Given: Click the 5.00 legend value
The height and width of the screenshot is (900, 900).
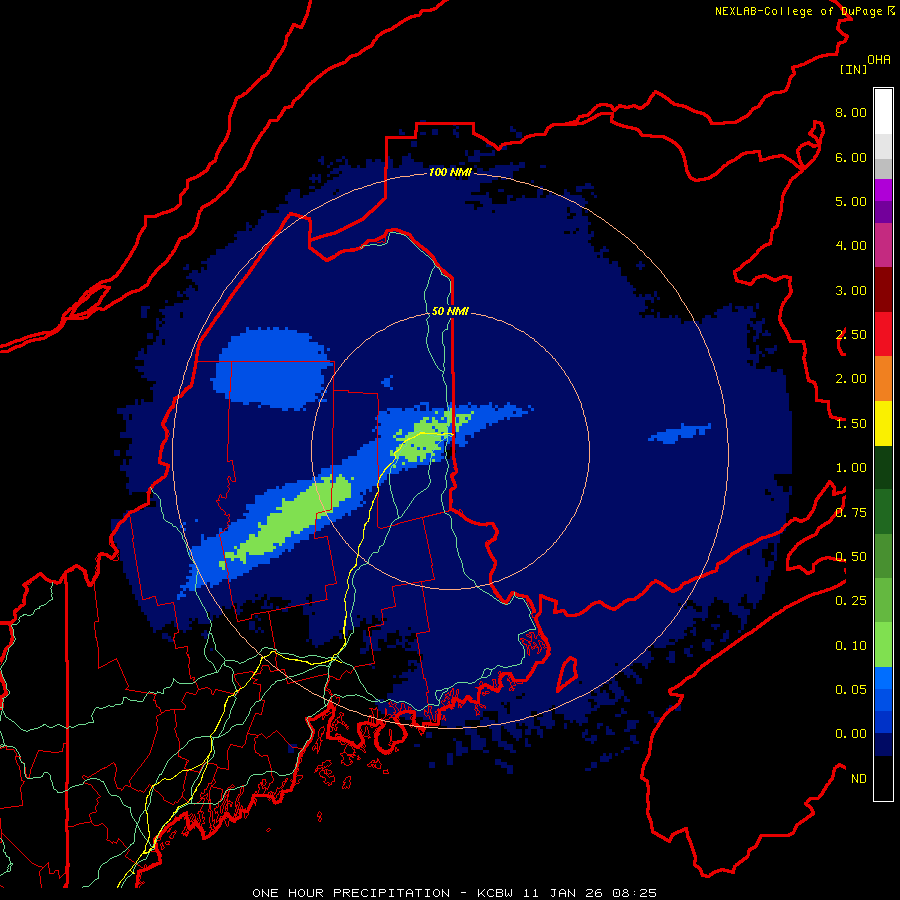Looking at the screenshot, I should pyautogui.click(x=851, y=201).
